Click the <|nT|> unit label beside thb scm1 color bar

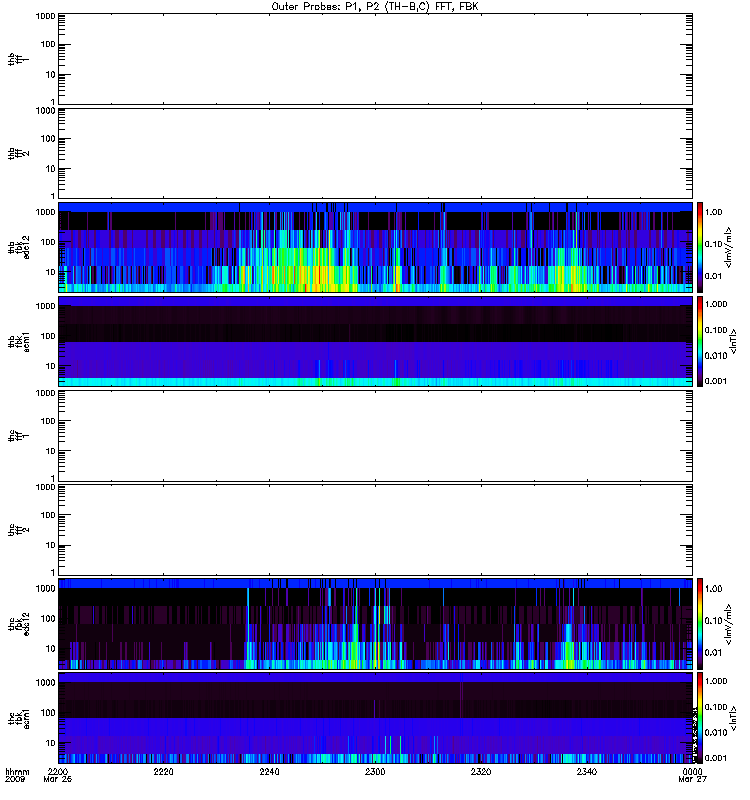tap(733, 341)
